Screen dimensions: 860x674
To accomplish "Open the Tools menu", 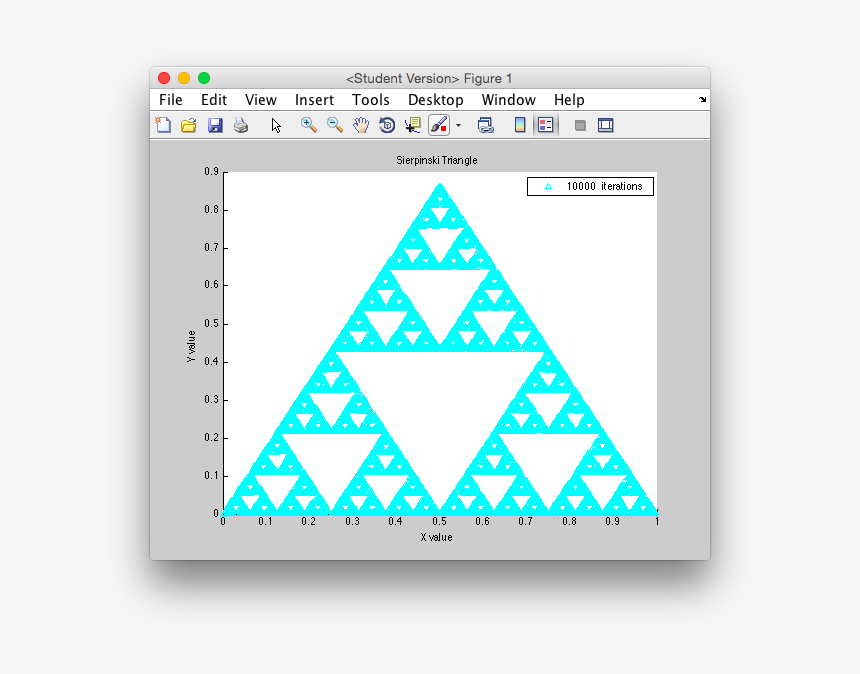I will coord(370,100).
